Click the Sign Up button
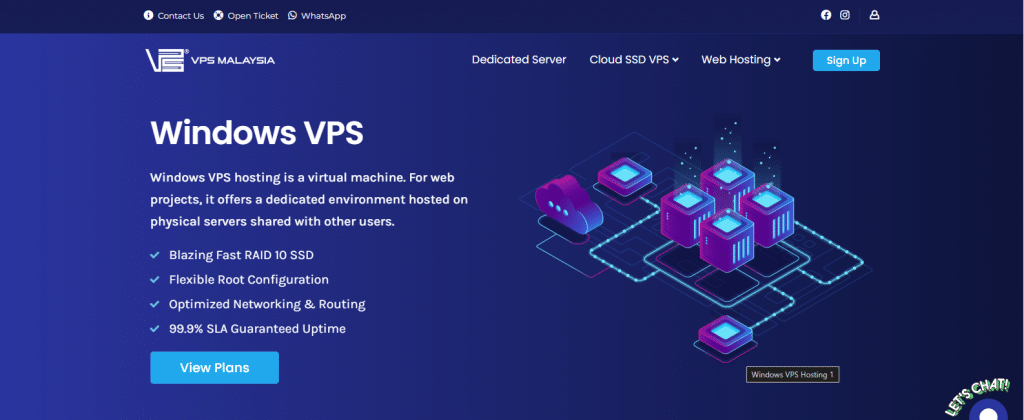 coord(846,61)
